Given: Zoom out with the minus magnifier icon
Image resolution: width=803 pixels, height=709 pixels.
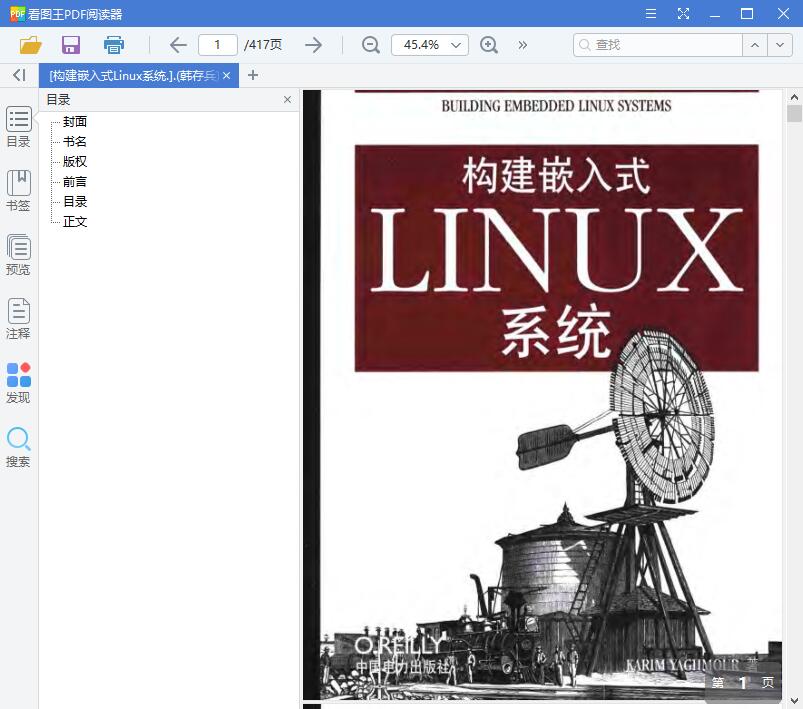Looking at the screenshot, I should pos(370,45).
